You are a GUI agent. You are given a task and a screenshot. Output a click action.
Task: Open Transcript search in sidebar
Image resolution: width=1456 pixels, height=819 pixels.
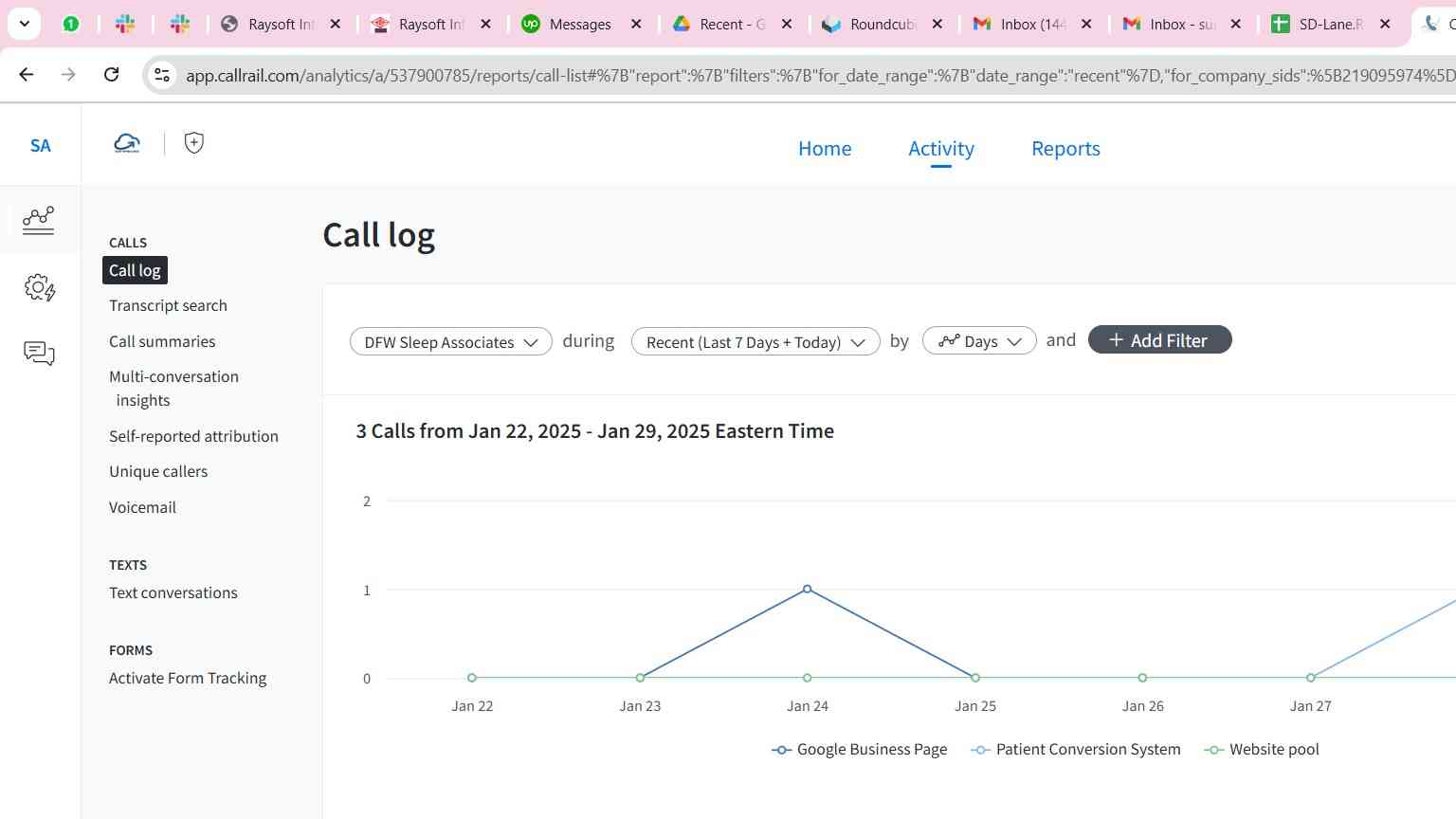tap(168, 305)
